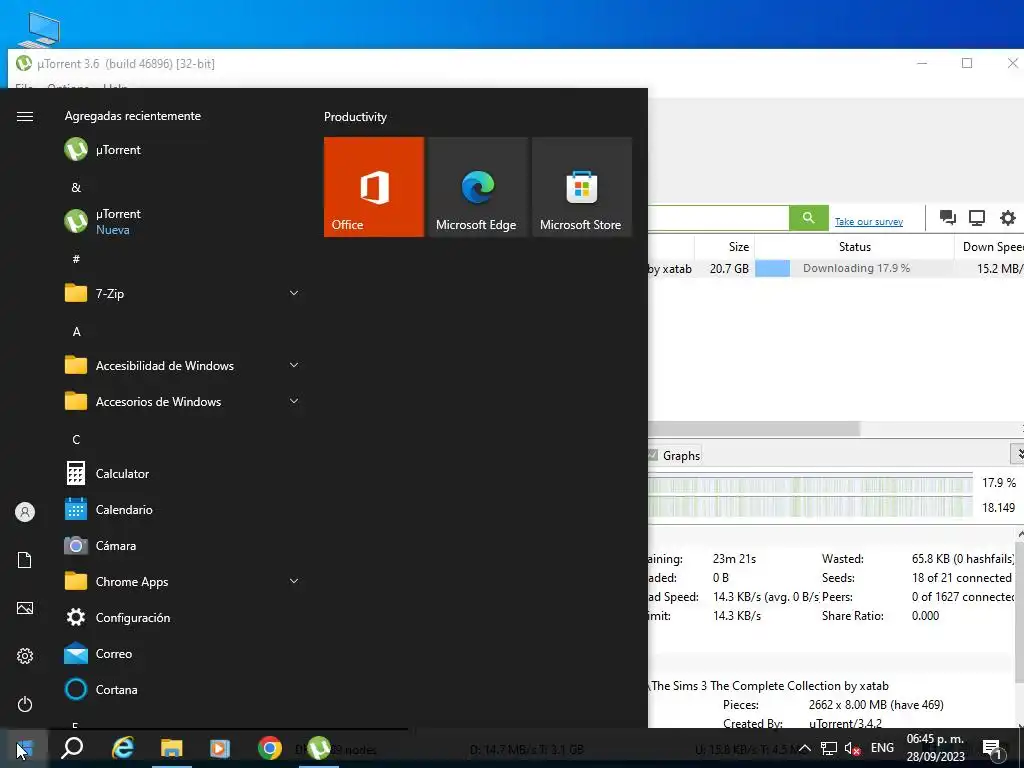Switch to µTorrent via its taskbar icon
The width and height of the screenshot is (1024, 768).
[319, 748]
